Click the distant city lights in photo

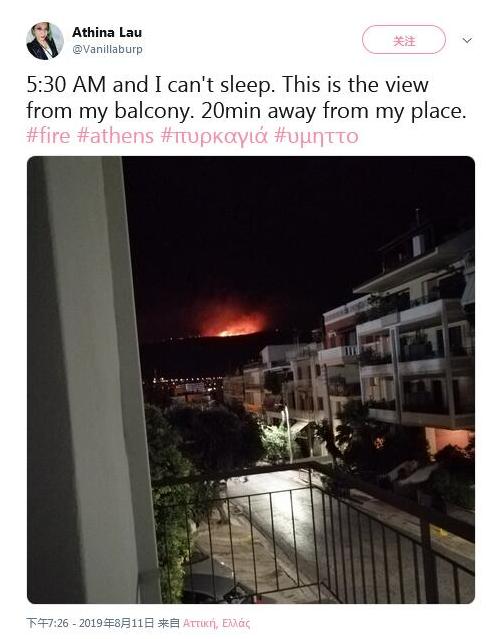pyautogui.click(x=181, y=384)
